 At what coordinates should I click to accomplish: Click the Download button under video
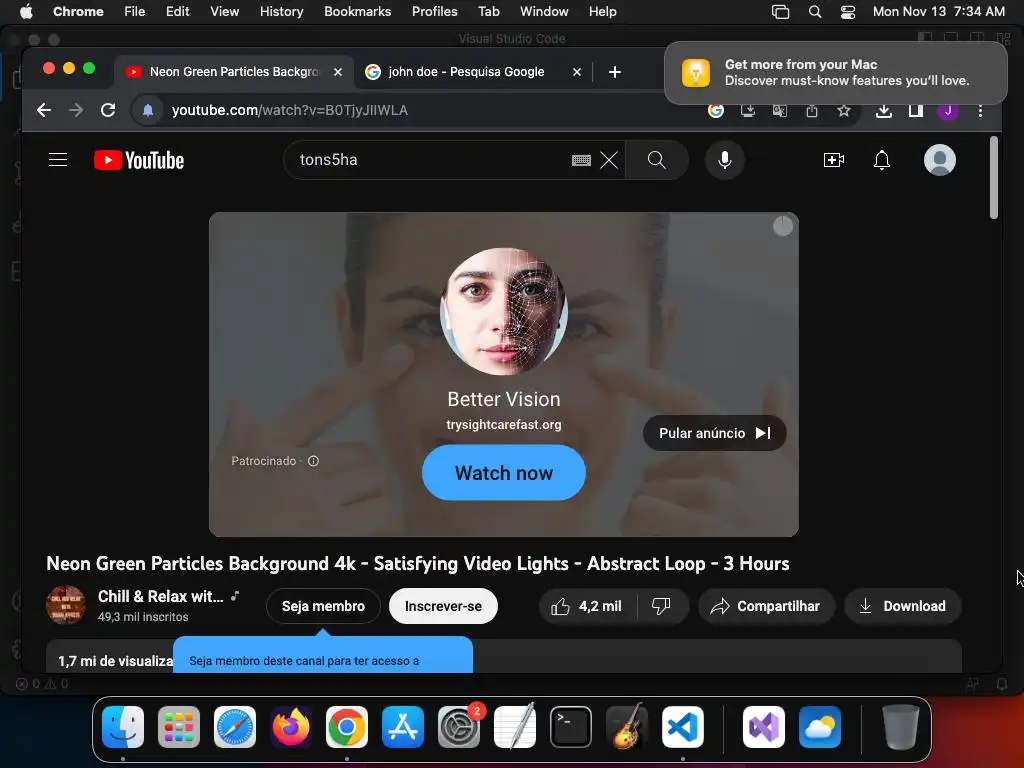(x=903, y=606)
